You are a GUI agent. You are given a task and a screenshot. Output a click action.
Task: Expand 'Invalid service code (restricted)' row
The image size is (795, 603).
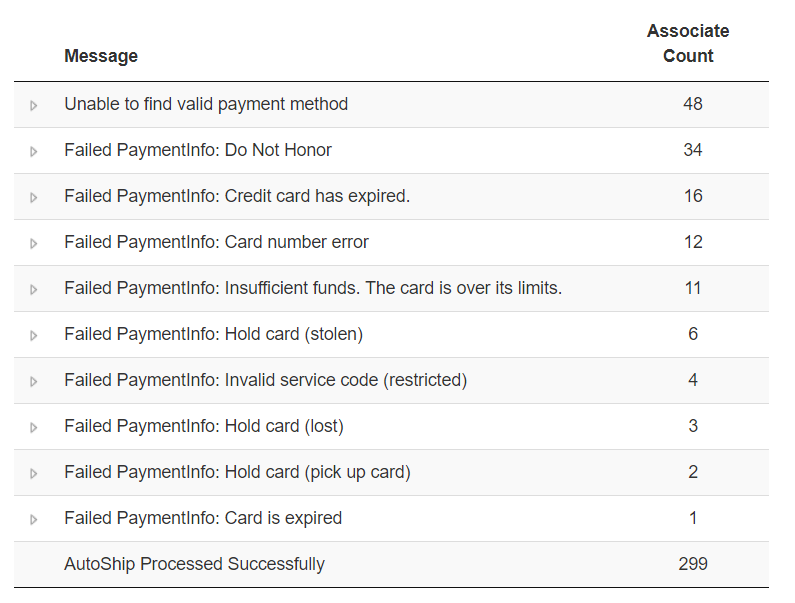[x=33, y=381]
